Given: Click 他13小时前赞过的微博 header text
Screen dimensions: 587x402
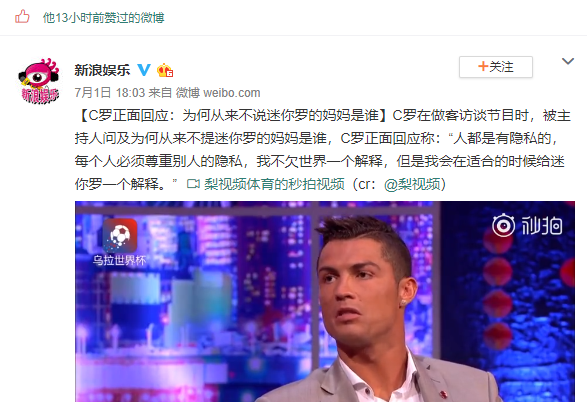Looking at the screenshot, I should (103, 17).
